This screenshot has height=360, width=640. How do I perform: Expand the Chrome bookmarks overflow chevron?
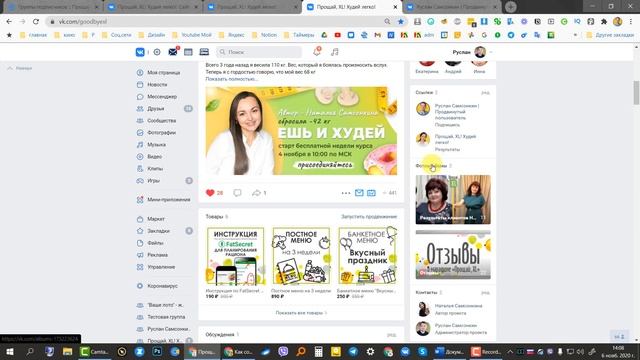pos(576,35)
